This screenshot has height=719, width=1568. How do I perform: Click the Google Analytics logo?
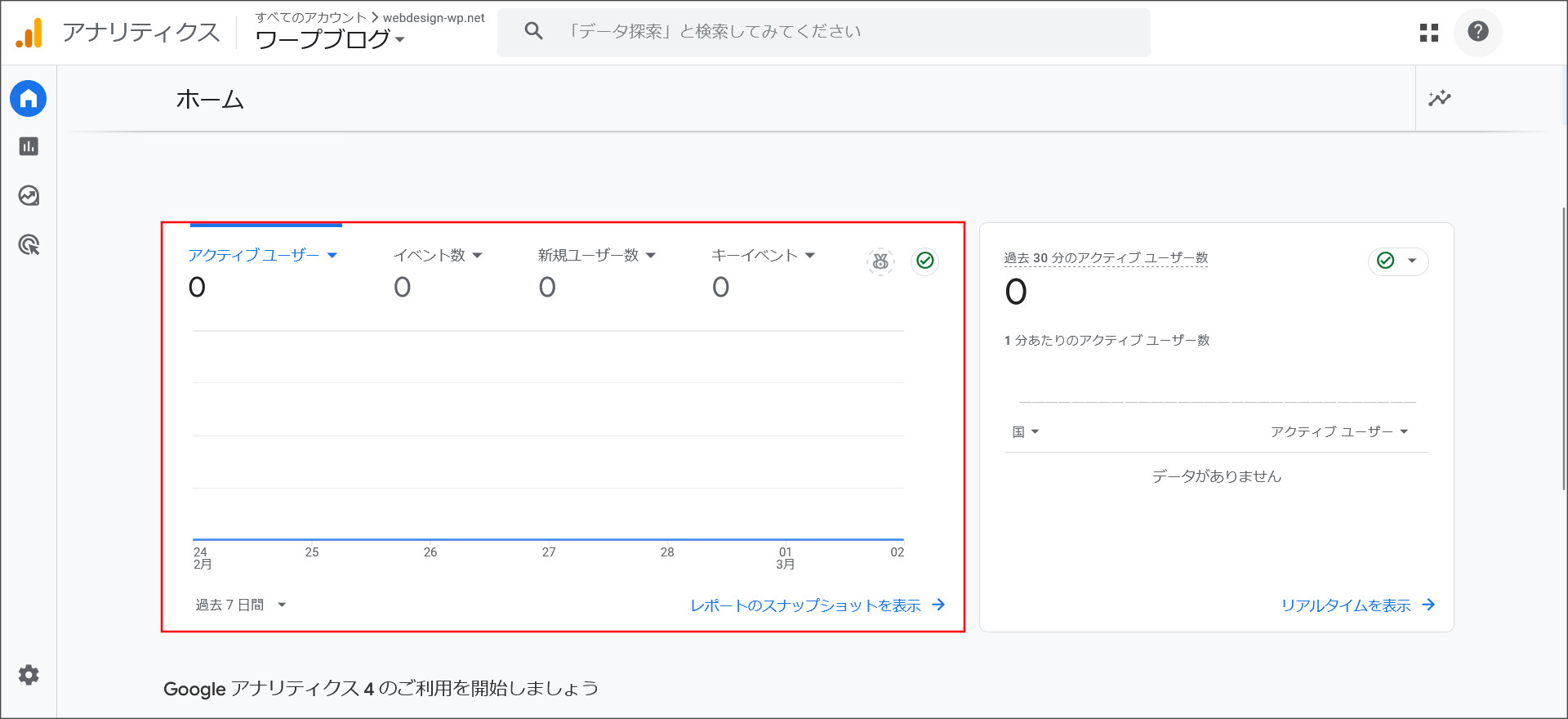pos(29,33)
